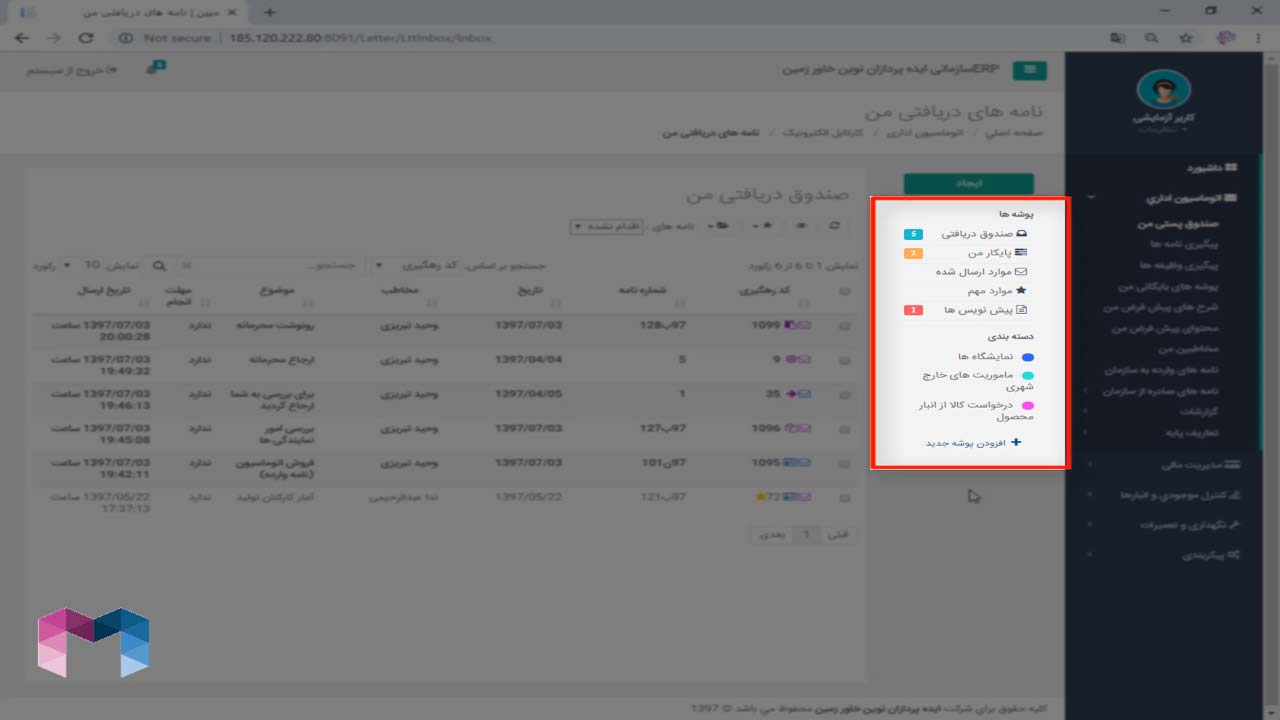
Task: Check the row checkbox for letter 35
Action: coord(845,394)
